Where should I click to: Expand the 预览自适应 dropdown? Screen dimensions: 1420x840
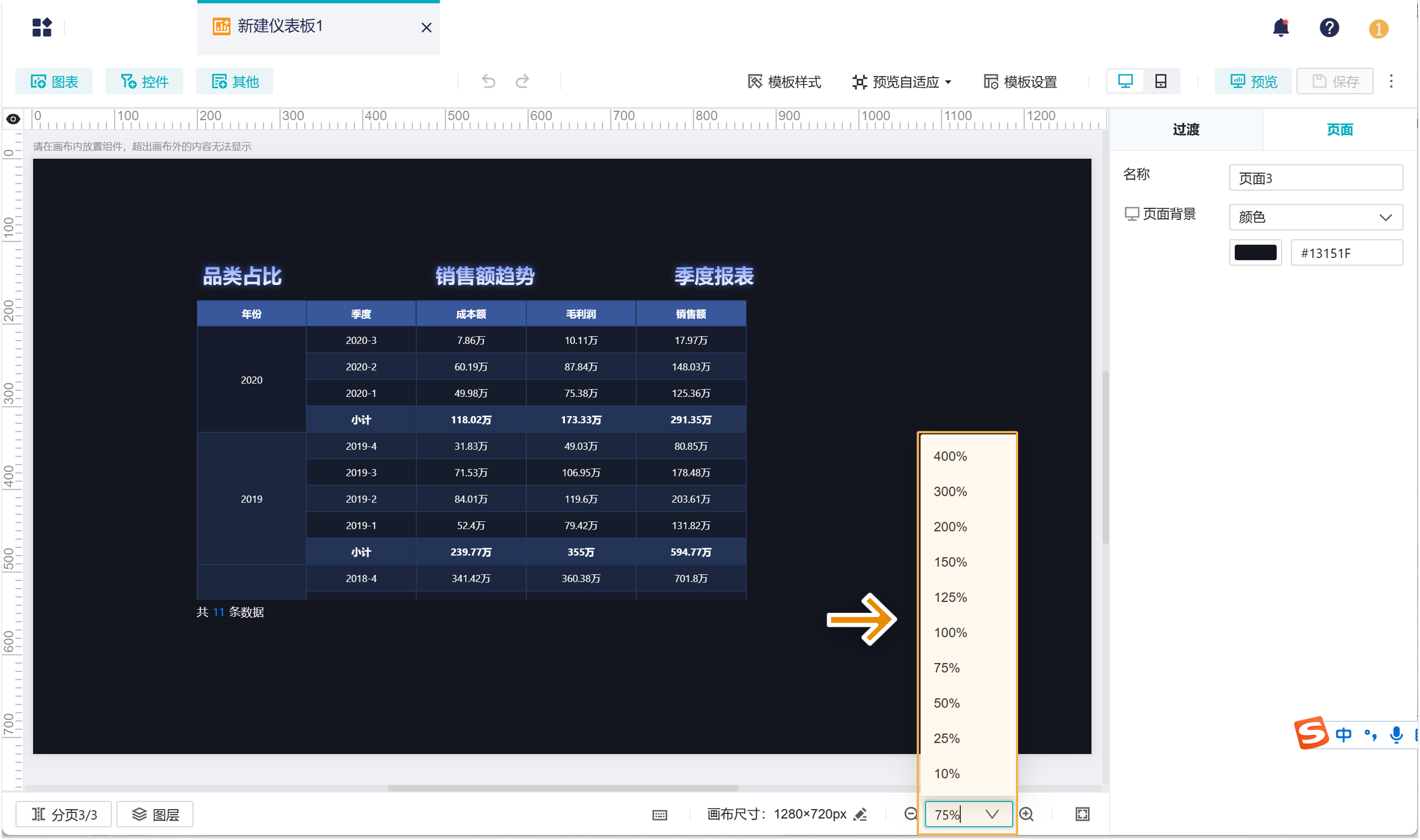pyautogui.click(x=902, y=82)
